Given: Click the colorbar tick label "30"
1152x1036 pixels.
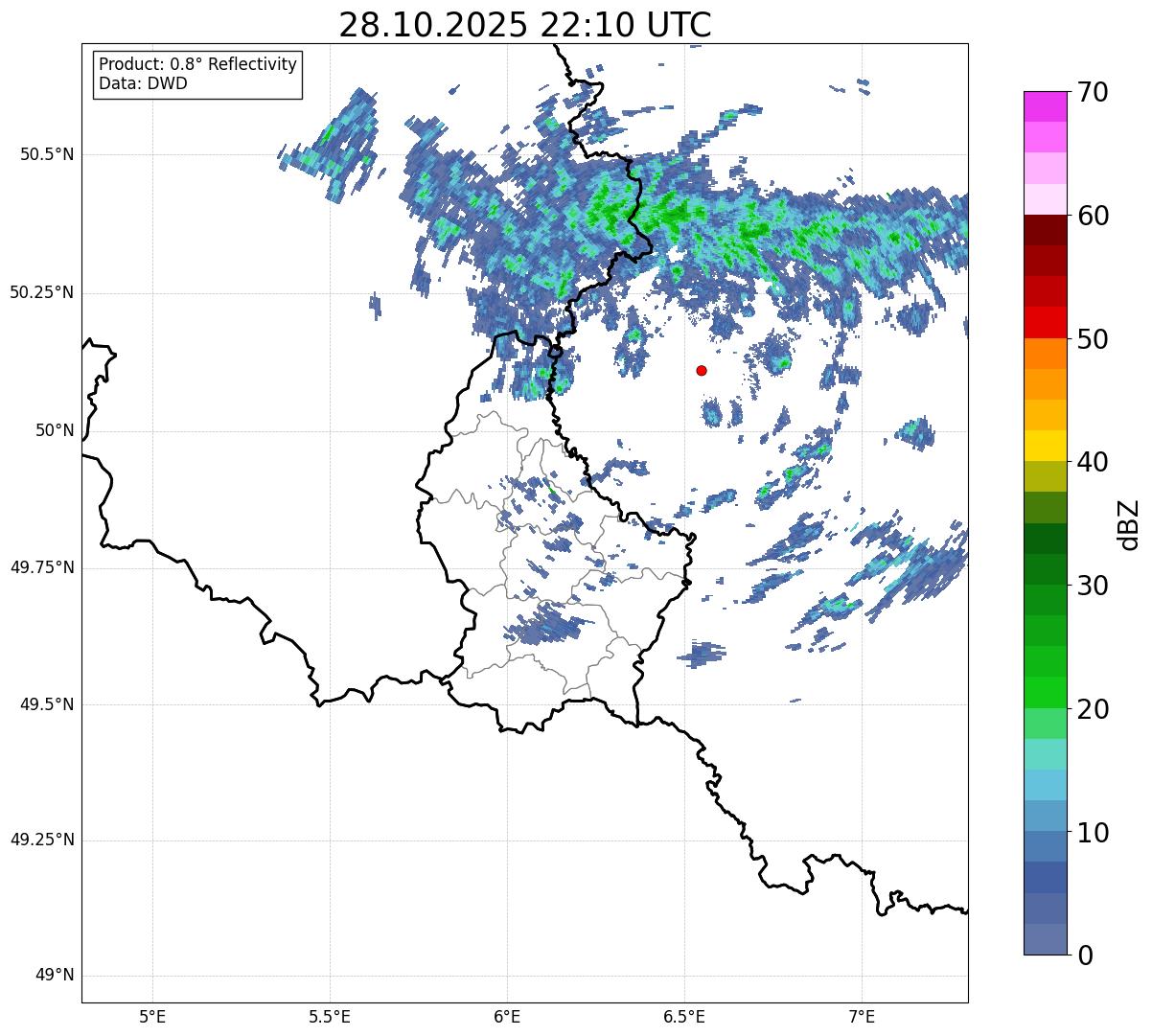Looking at the screenshot, I should tap(1093, 587).
